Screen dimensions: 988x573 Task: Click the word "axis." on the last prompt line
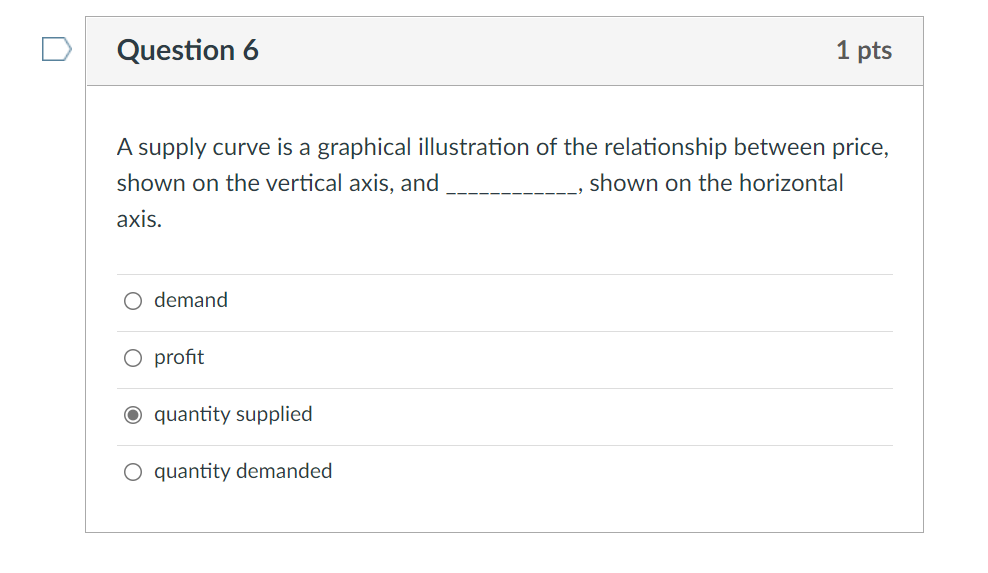coord(139,219)
